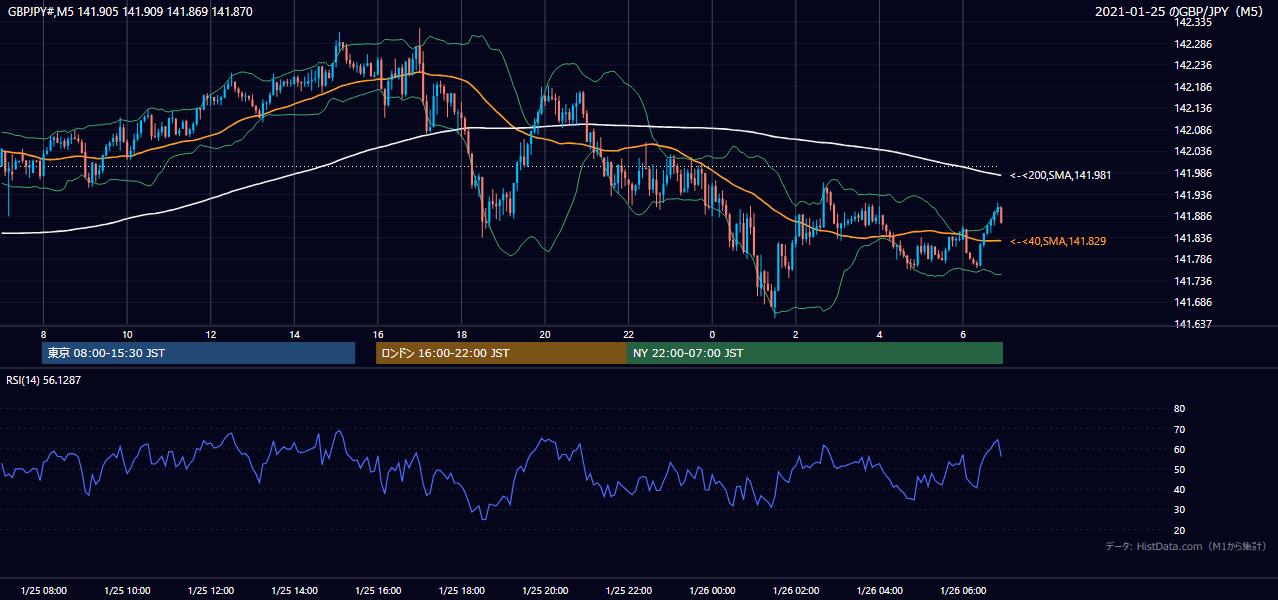Click the 1/25 10:00 date label
Image resolution: width=1278 pixels, height=600 pixels.
coord(127,591)
